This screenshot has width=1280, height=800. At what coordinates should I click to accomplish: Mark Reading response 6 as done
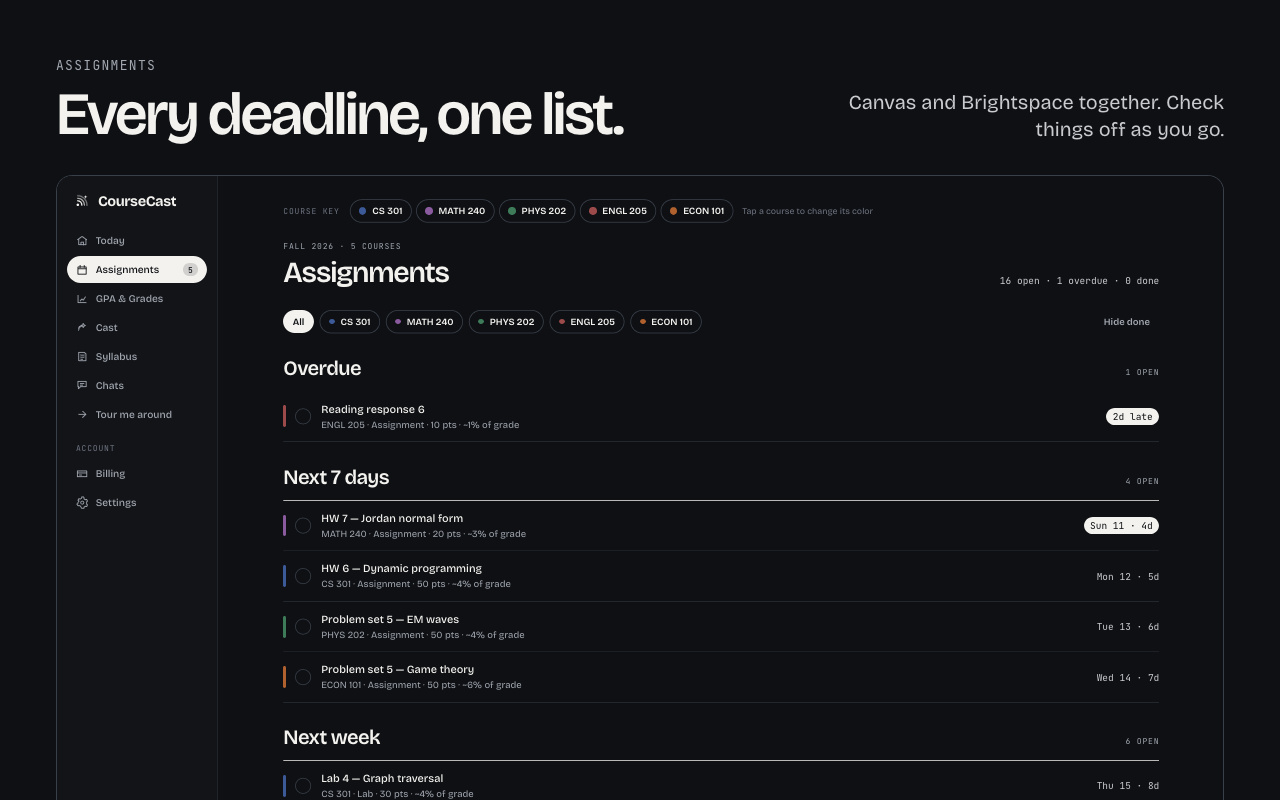coord(303,416)
